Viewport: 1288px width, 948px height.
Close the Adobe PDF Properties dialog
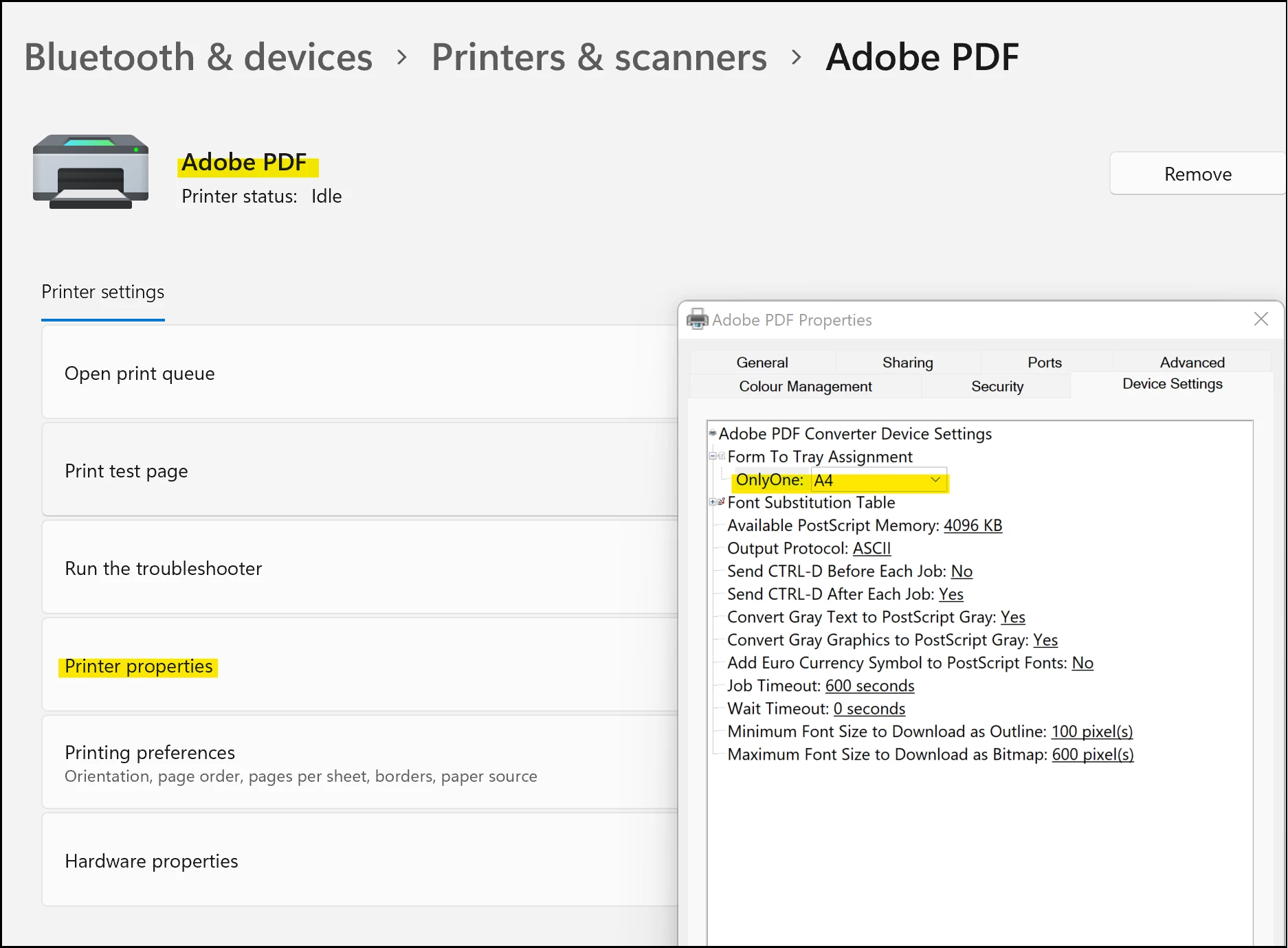tap(1261, 319)
